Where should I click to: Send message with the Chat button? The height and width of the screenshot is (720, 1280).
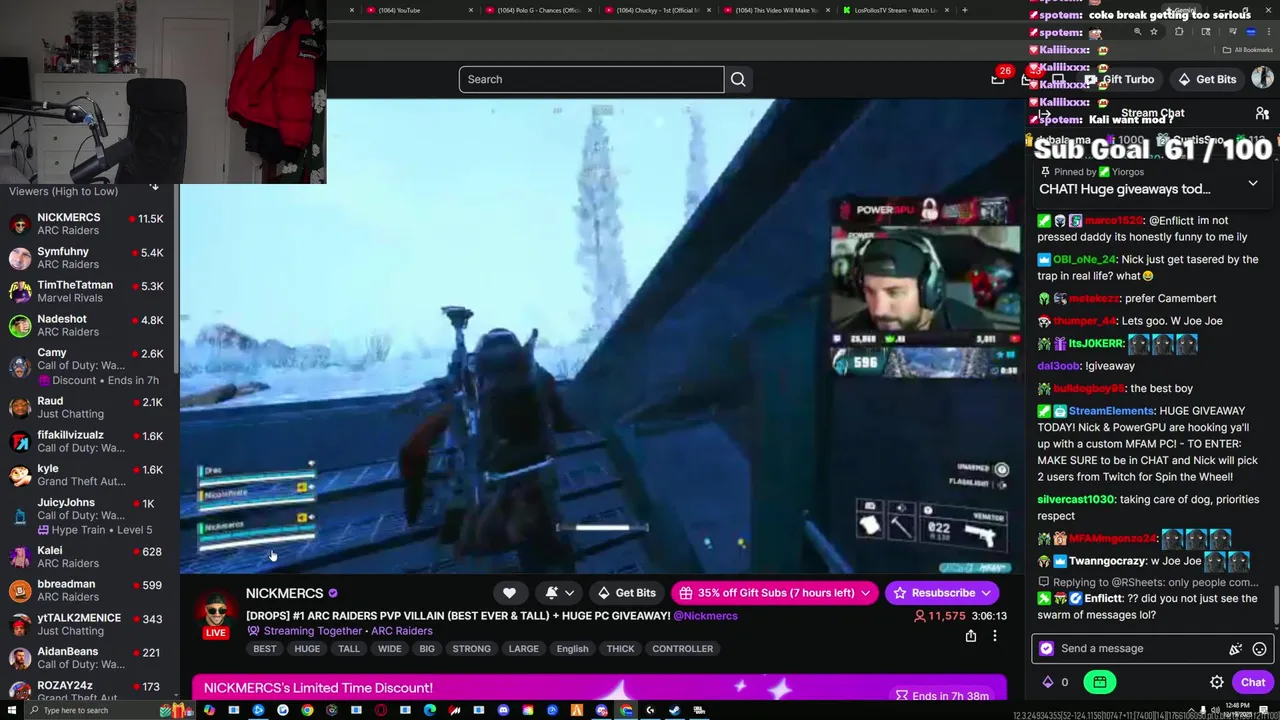1253,682
